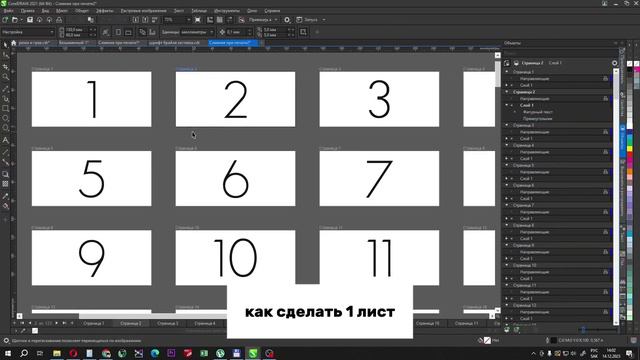Screen dimensions: 640x360
Task: Select the Freehand drawing tool
Action: pyautogui.click(x=5, y=89)
